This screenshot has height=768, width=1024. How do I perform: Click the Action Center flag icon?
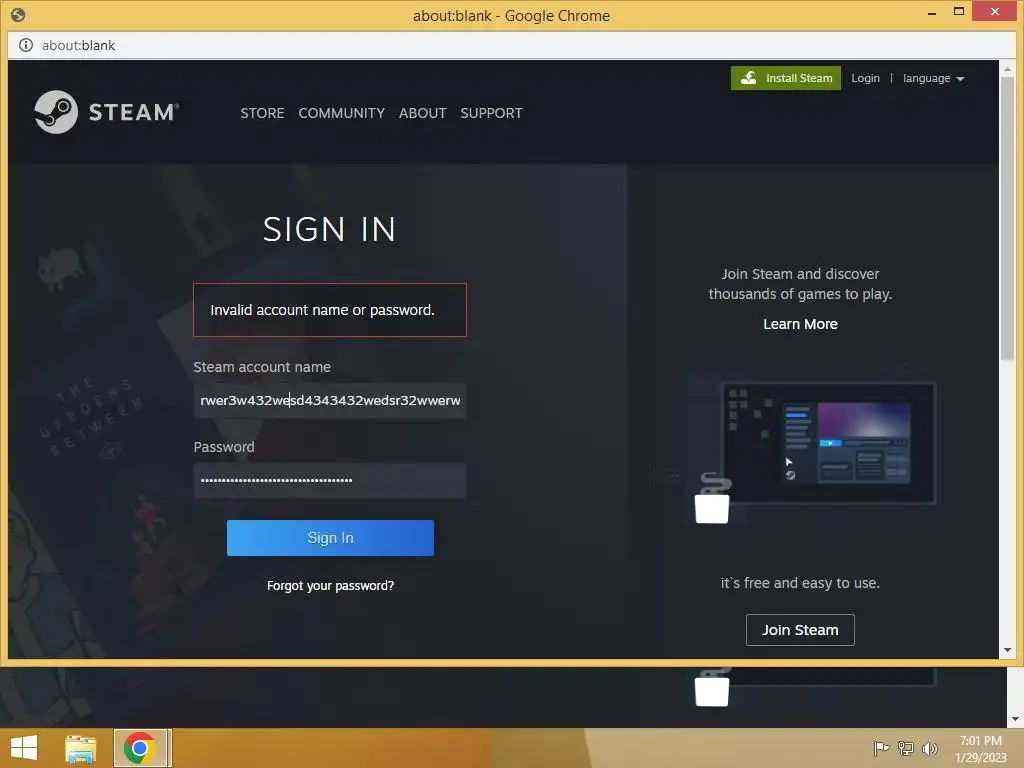tap(881, 748)
